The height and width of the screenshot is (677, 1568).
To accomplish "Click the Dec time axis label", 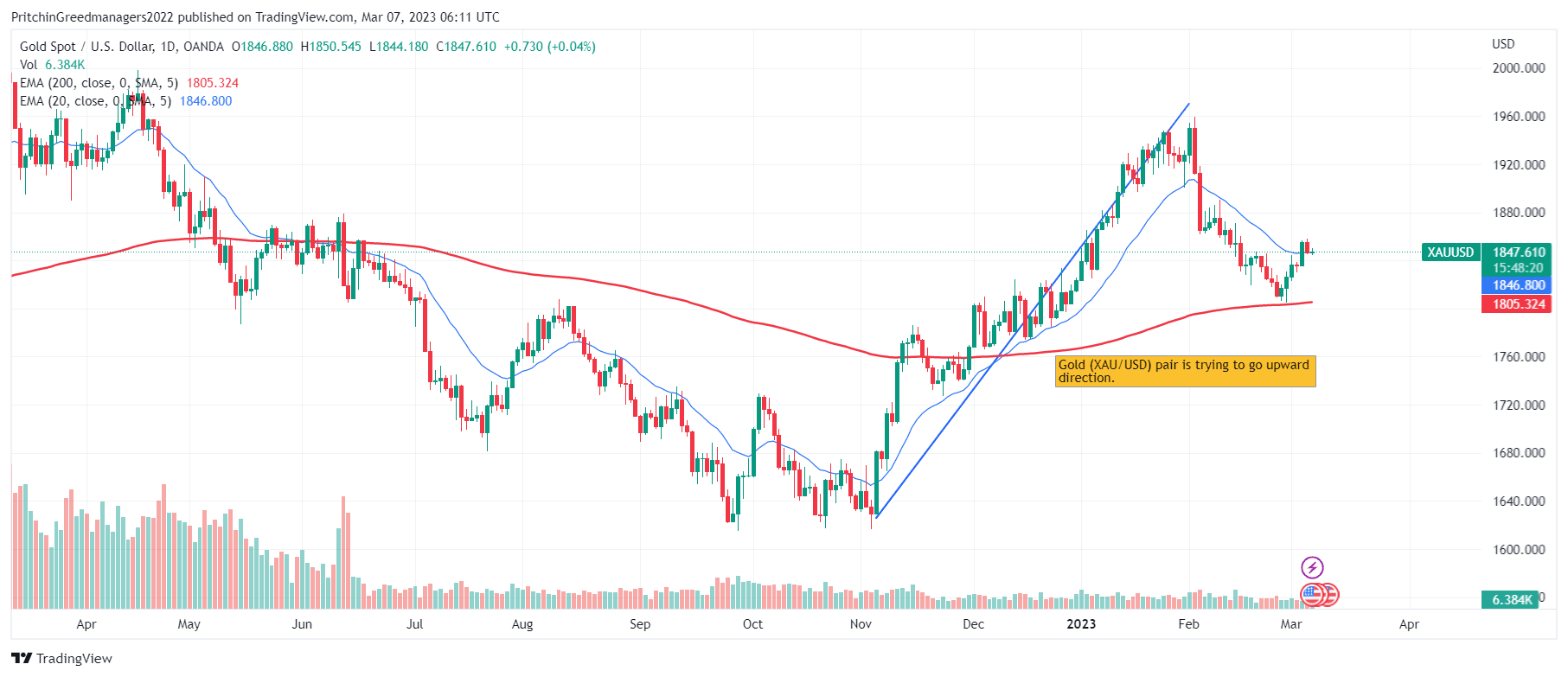I will 974,624.
